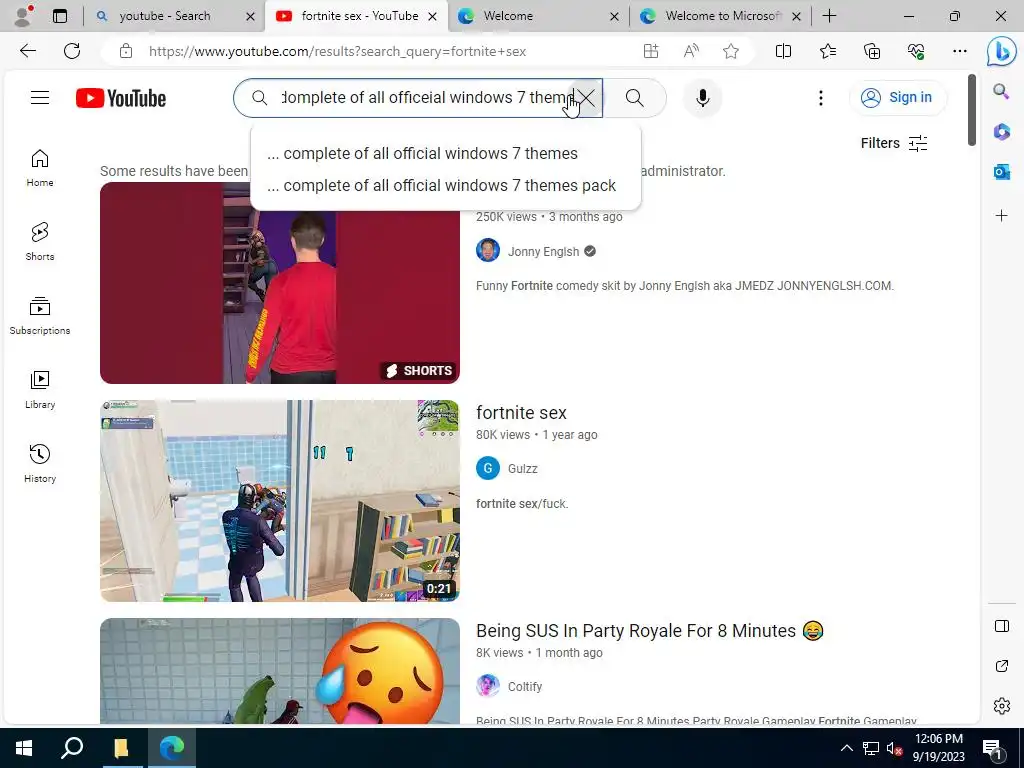Click the address bar URL
Viewport: 1024px width, 768px height.
pos(337,51)
